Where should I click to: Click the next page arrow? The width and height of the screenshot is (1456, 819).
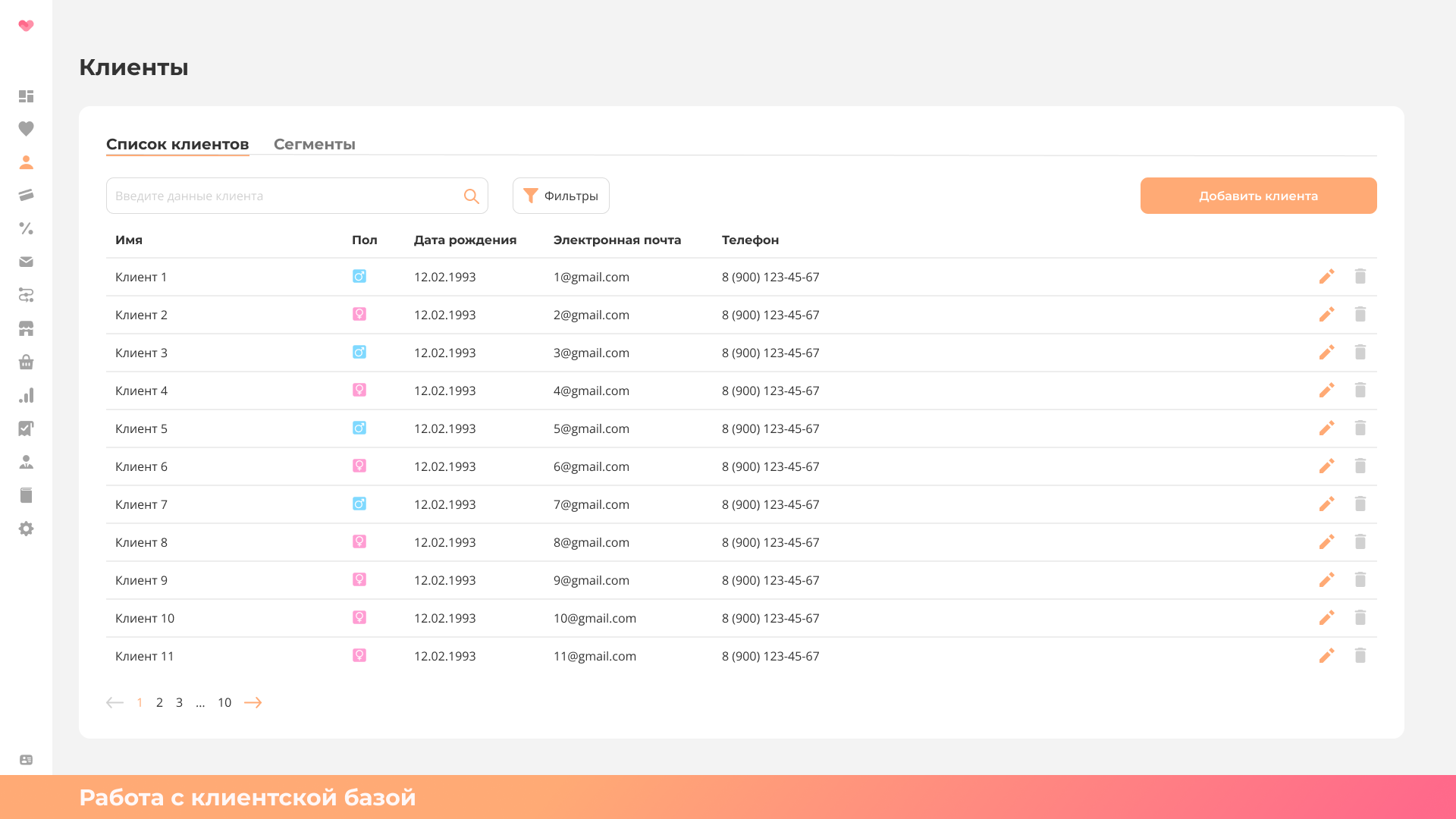pyautogui.click(x=253, y=702)
